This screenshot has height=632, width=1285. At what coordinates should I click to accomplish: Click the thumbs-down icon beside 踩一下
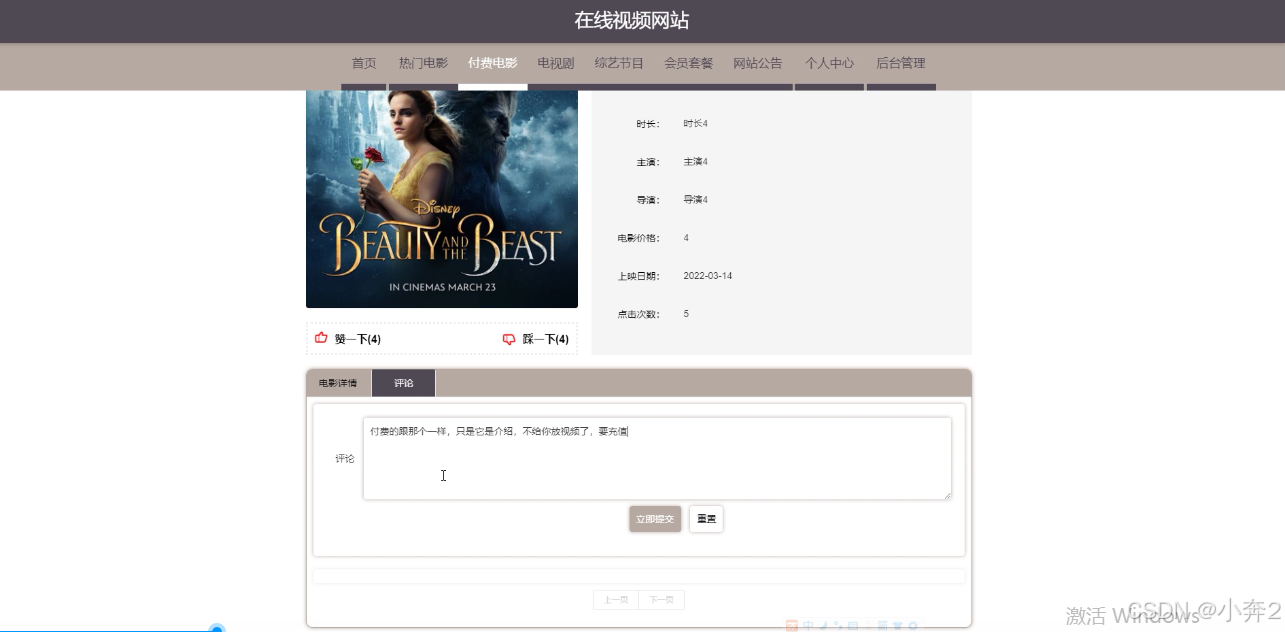(x=509, y=339)
